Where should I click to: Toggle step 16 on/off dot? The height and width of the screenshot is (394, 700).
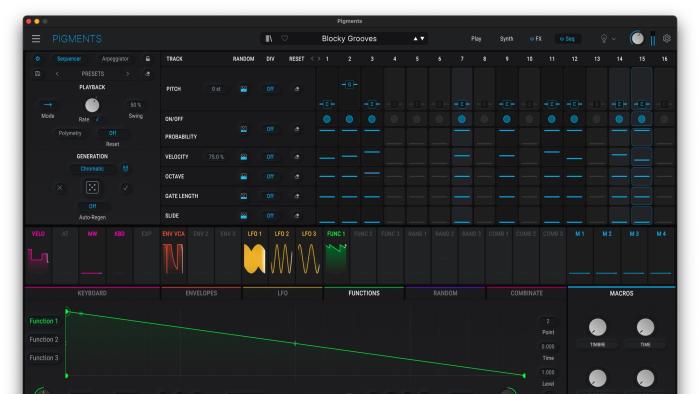(664, 119)
